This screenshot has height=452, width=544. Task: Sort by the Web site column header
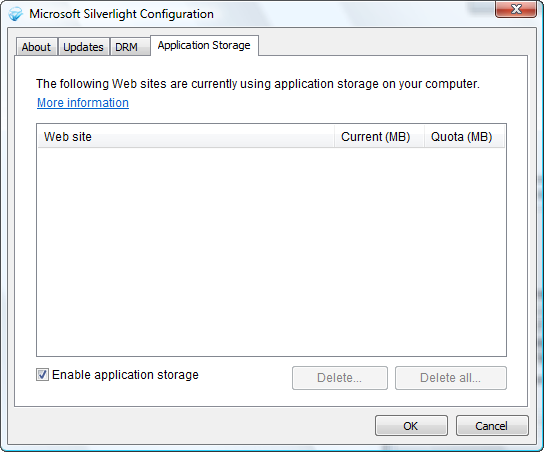coord(186,137)
